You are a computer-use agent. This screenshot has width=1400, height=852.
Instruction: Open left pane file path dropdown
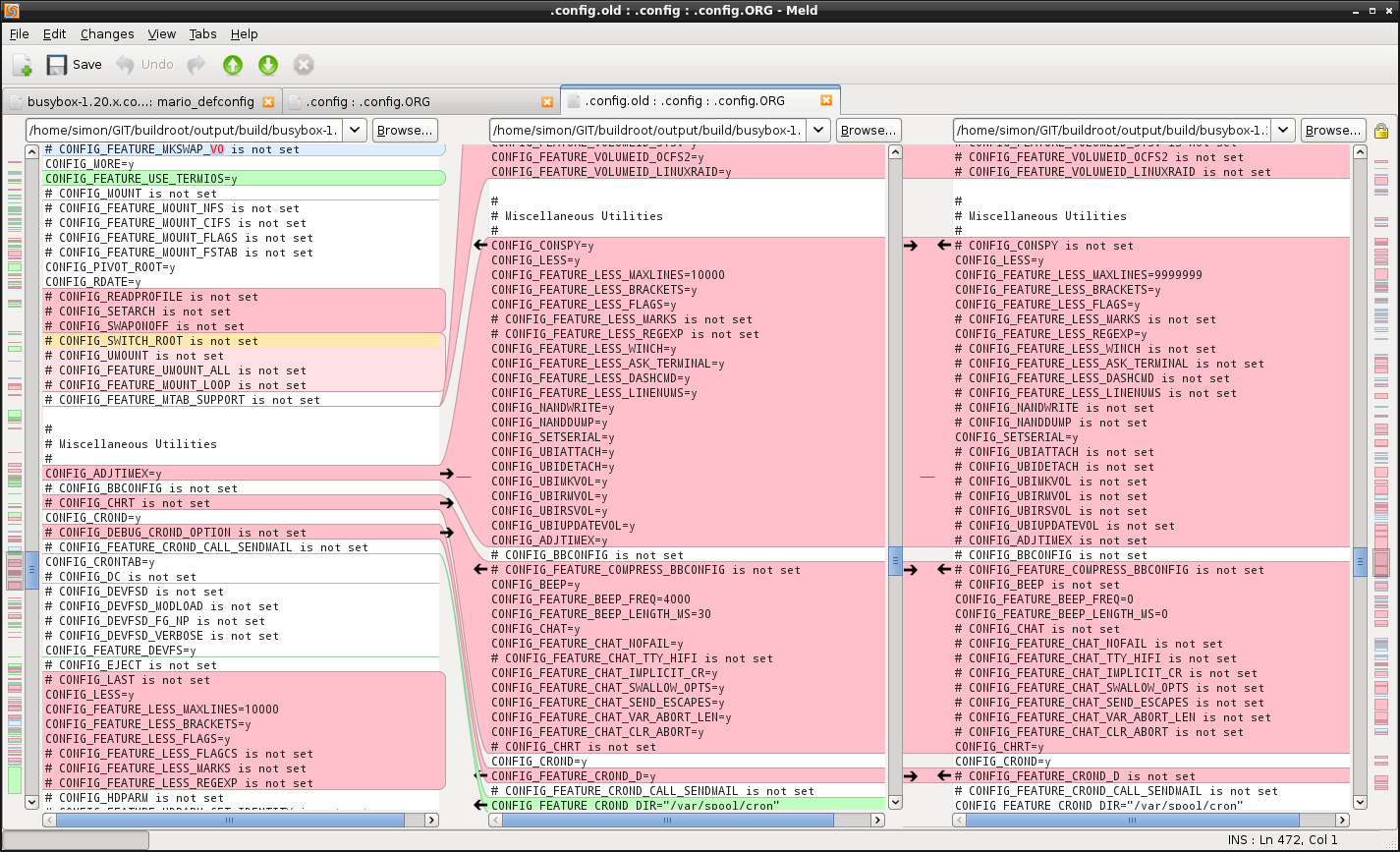pos(356,130)
